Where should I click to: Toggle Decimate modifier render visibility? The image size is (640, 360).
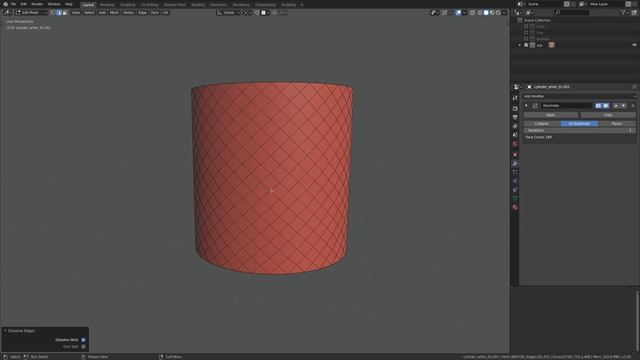coord(598,106)
